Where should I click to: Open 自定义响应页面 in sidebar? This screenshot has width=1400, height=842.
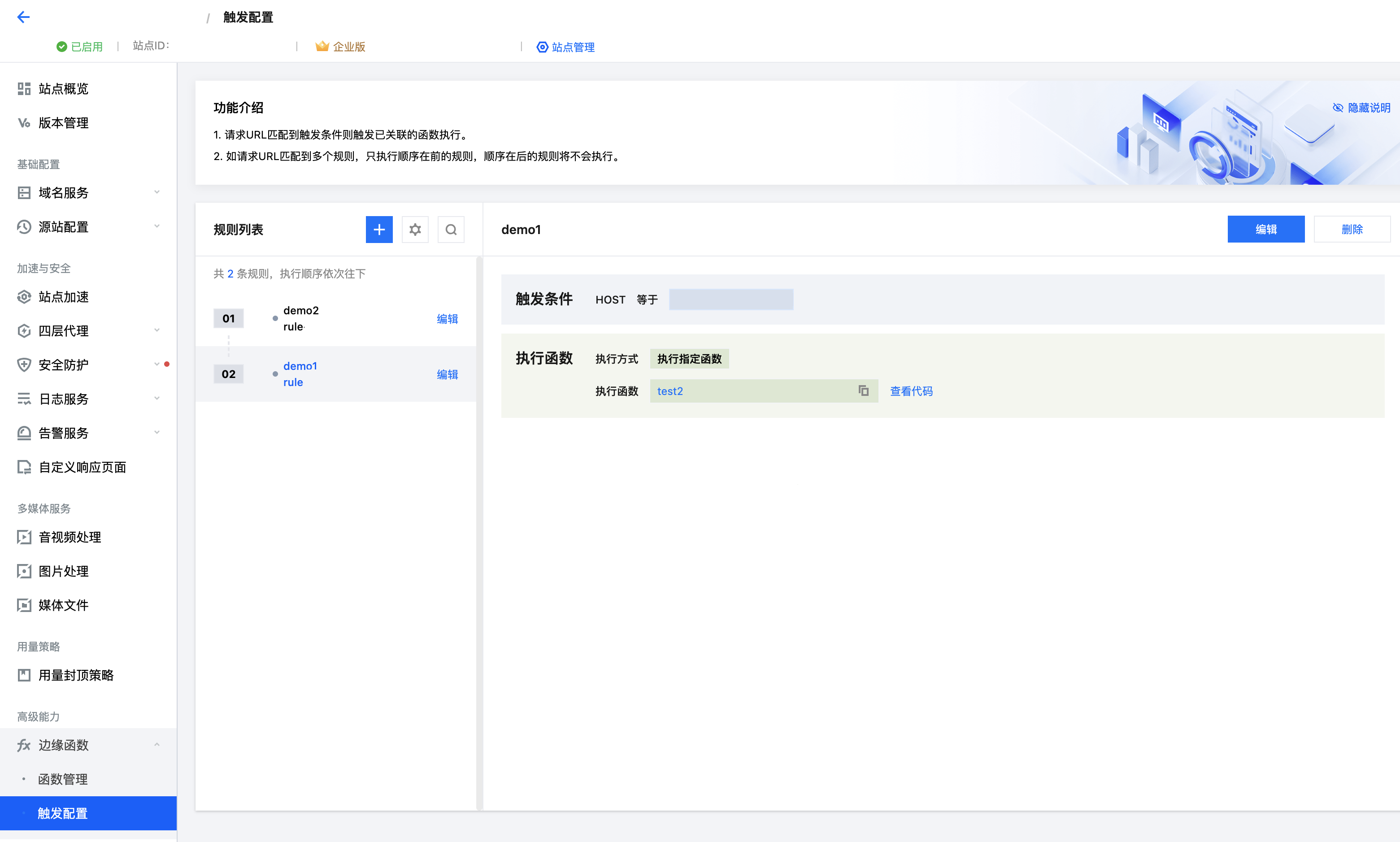coord(82,467)
